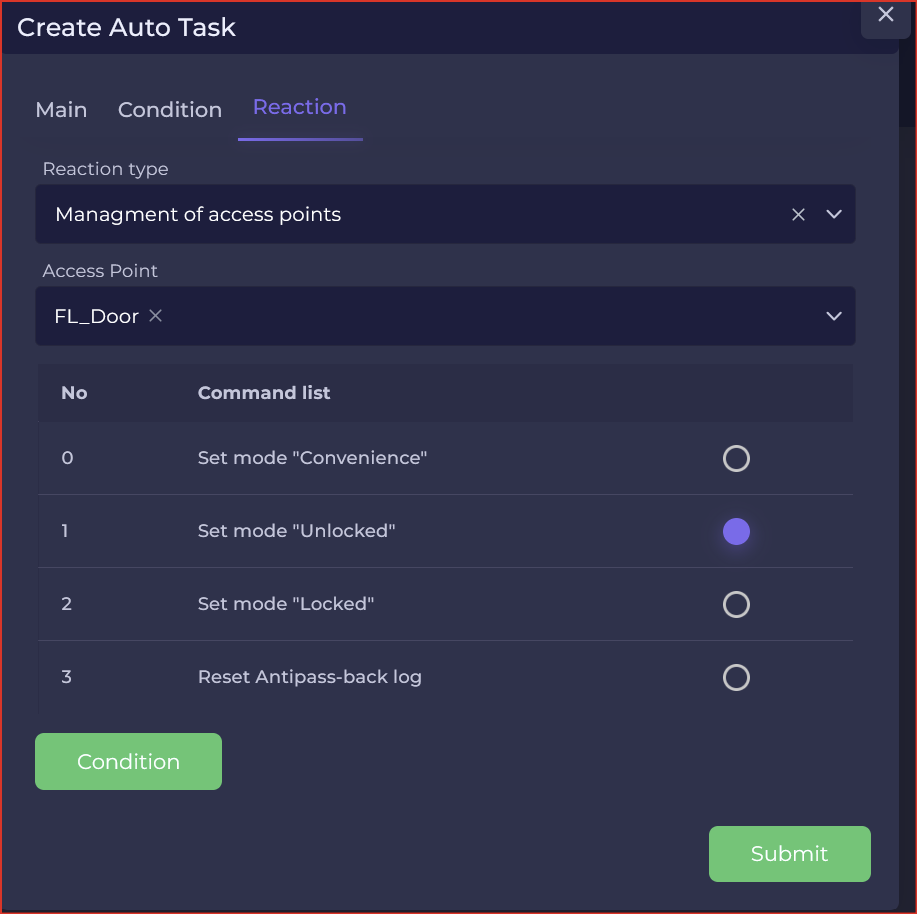Viewport: 917px width, 914px height.
Task: Select the Reset Antipass-back log radio button
Action: click(736, 678)
